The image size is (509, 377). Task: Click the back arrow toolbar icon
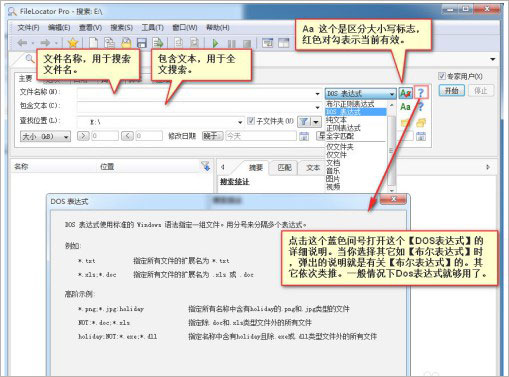tap(22, 43)
